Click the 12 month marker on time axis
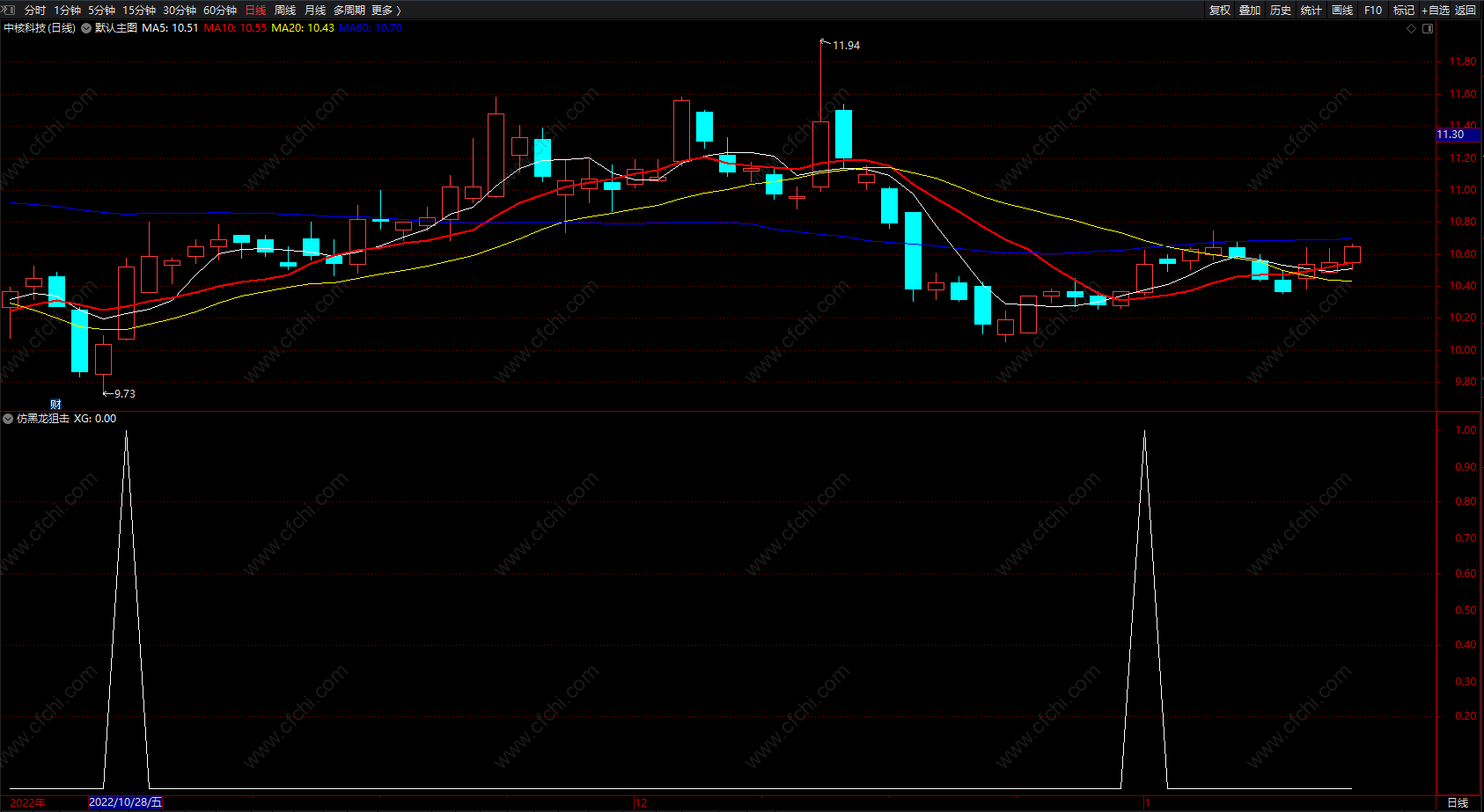 click(x=642, y=802)
